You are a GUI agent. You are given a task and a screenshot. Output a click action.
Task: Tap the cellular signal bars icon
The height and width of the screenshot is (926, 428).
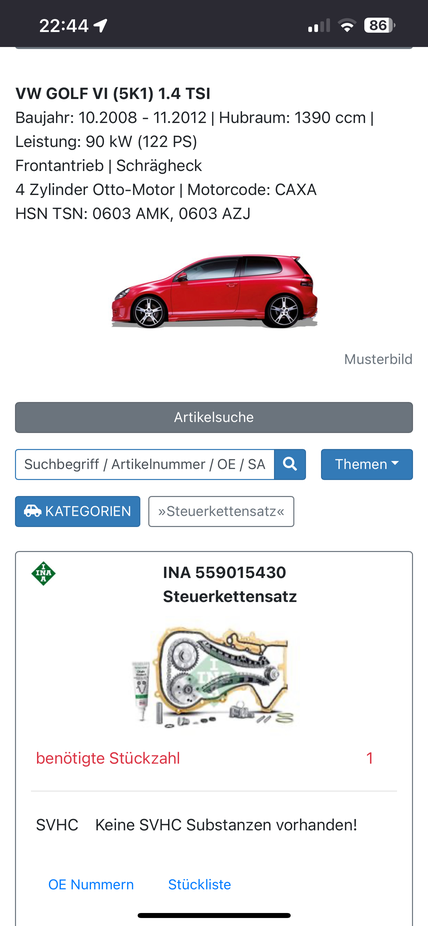click(x=319, y=26)
